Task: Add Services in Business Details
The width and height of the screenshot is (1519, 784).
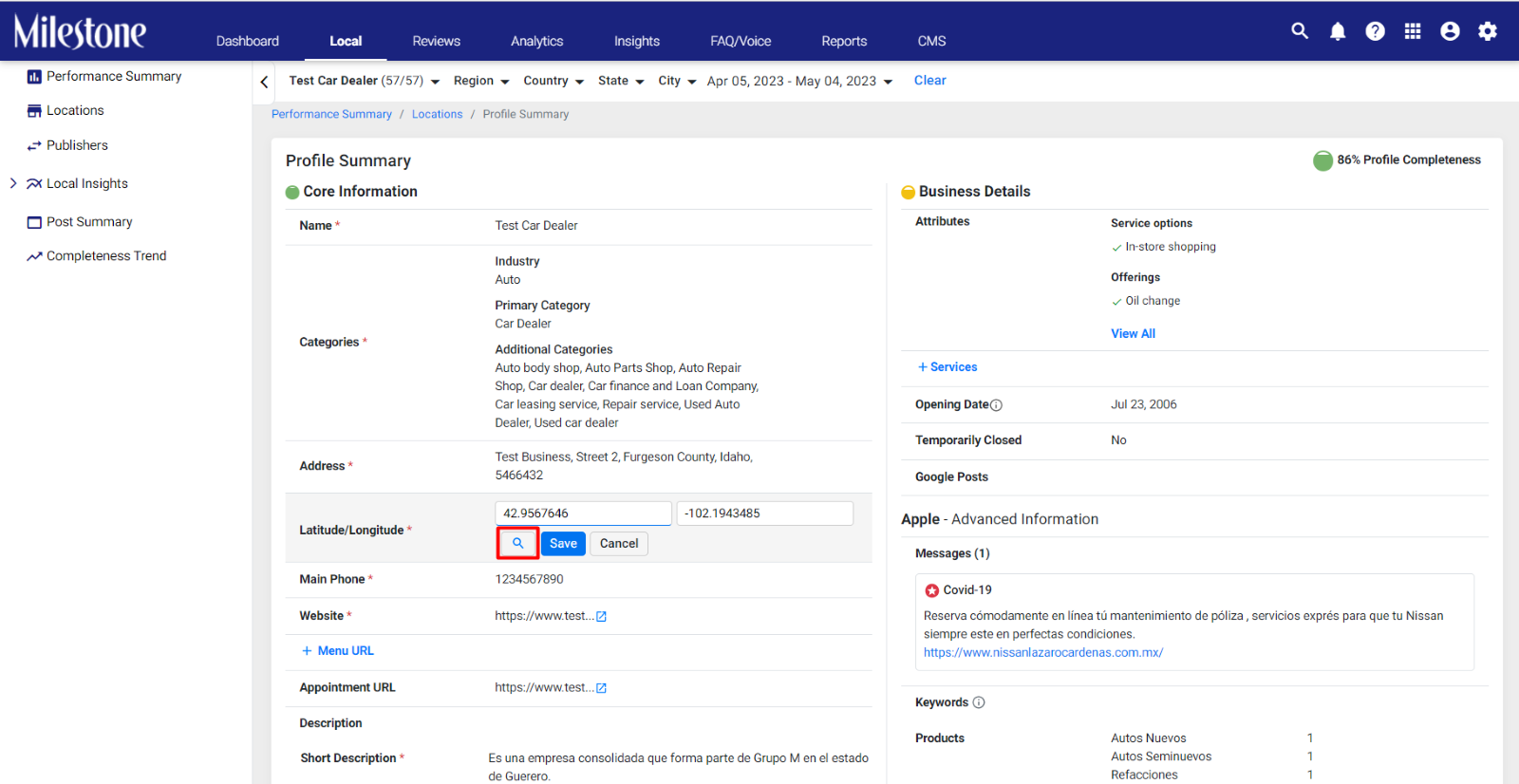Action: point(947,367)
